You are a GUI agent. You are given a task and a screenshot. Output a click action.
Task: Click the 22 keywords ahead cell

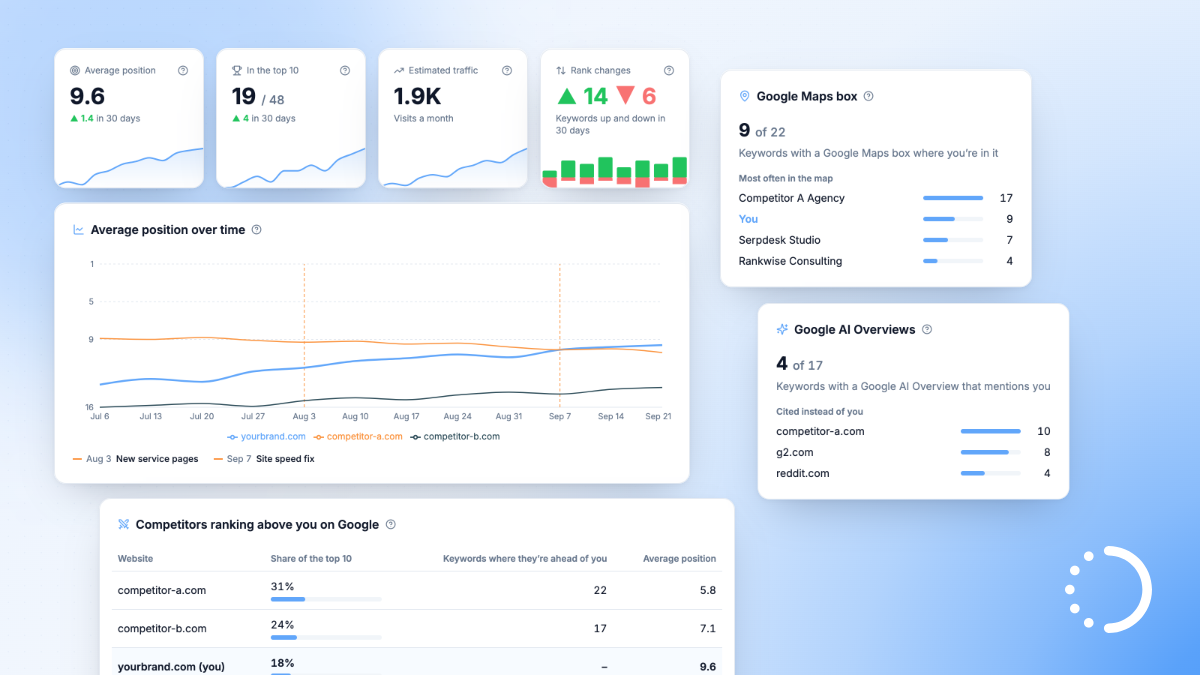coord(600,590)
